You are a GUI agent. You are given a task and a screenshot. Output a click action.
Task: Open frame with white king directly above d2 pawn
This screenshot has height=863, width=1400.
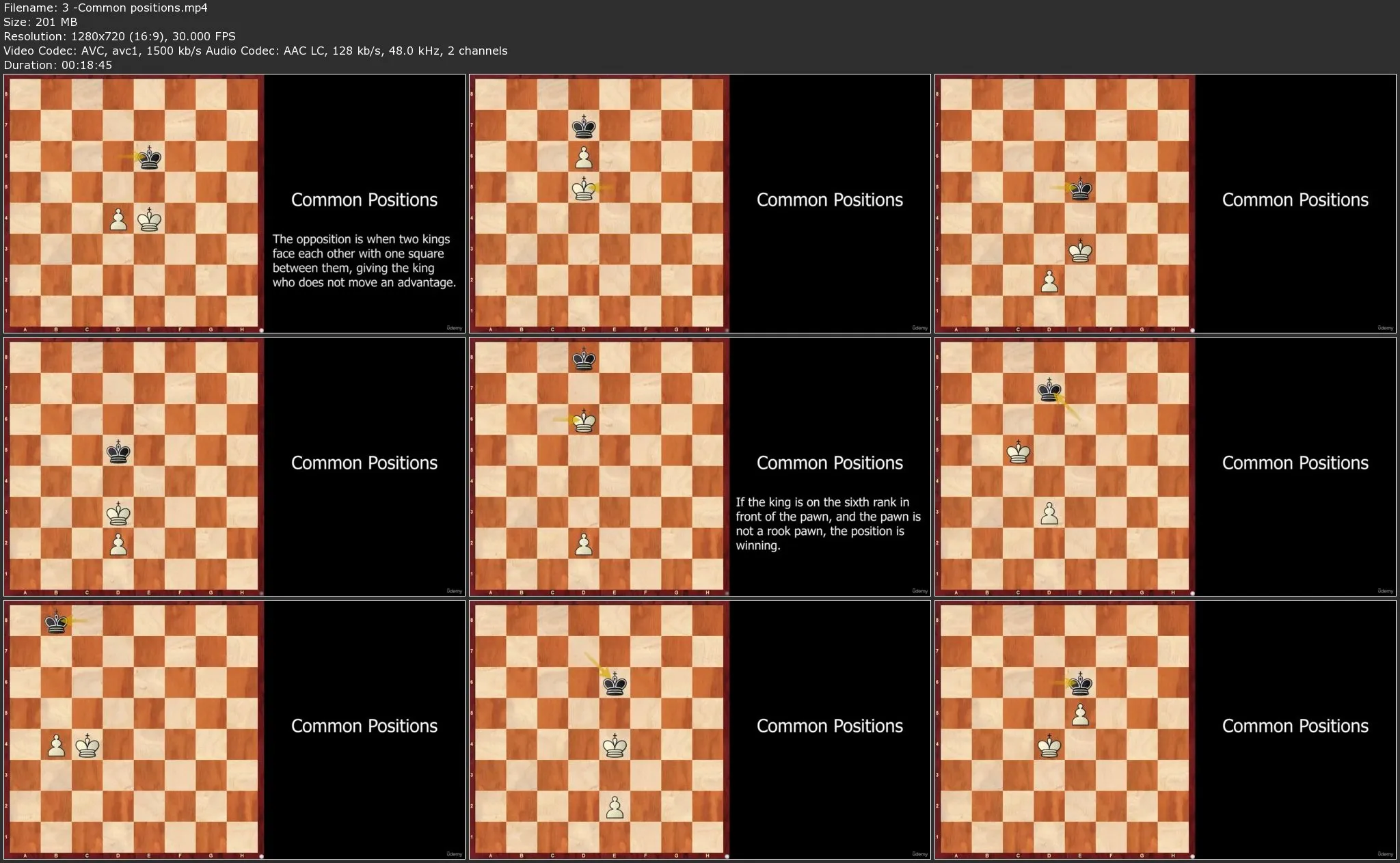click(234, 467)
